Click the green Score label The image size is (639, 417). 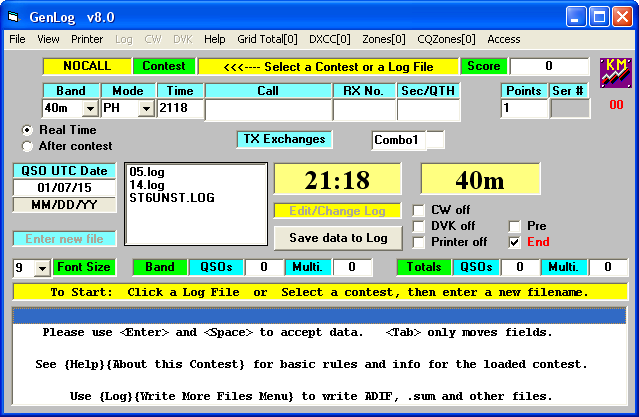484,66
